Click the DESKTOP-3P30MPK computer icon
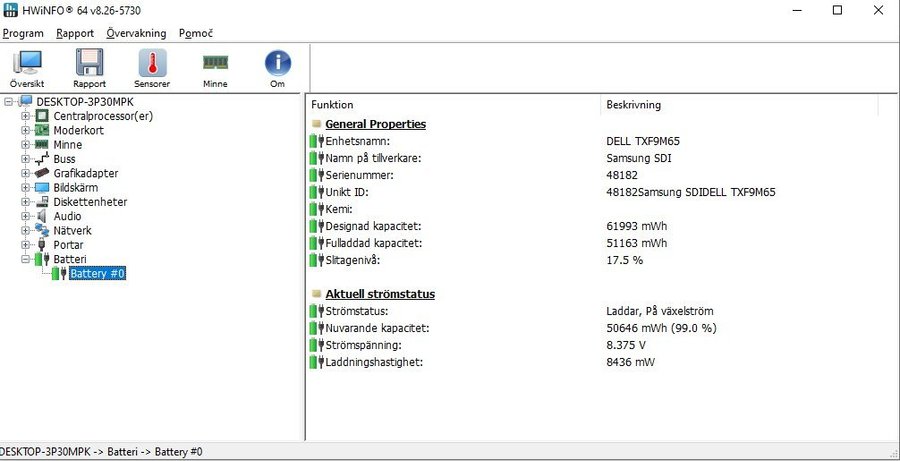The height and width of the screenshot is (461, 900). click(x=26, y=102)
